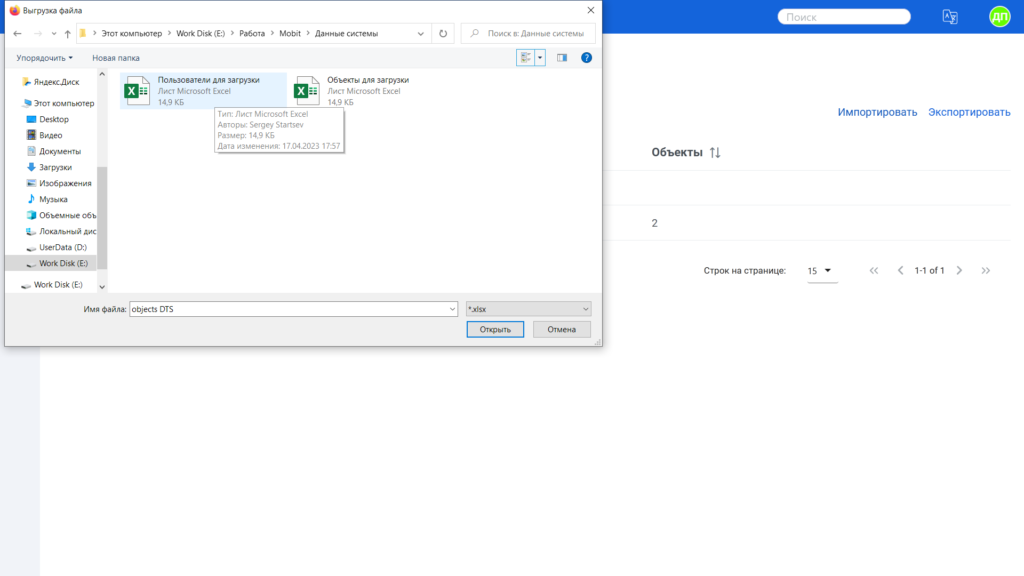Select Пользователи для загрузки Excel file
This screenshot has width=1024, height=576.
pos(203,91)
